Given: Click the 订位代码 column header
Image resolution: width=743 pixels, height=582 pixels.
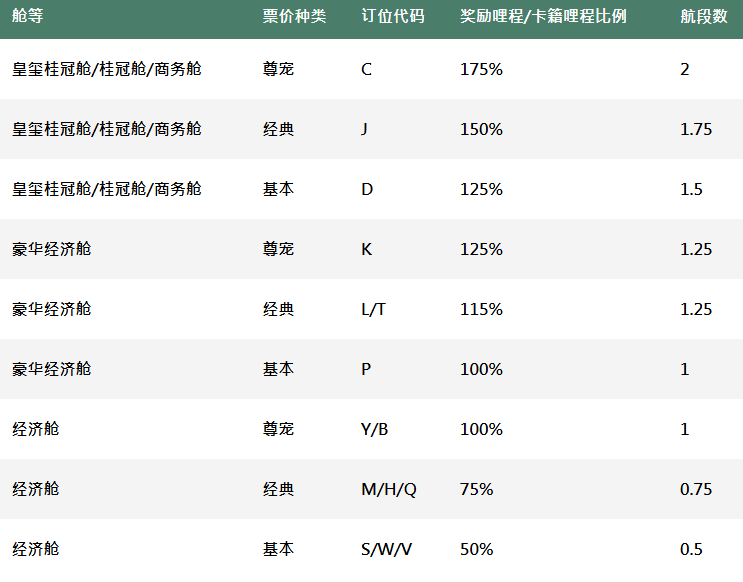Looking at the screenshot, I should point(393,16).
